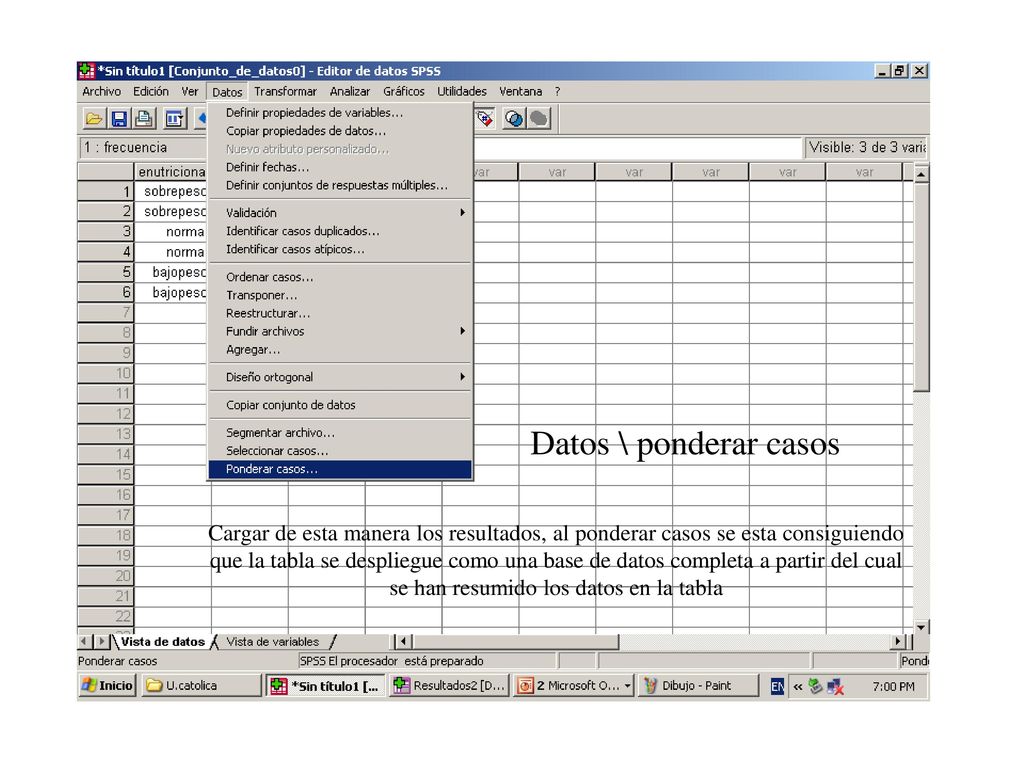
Task: Open the Archivo menu
Action: click(x=101, y=91)
